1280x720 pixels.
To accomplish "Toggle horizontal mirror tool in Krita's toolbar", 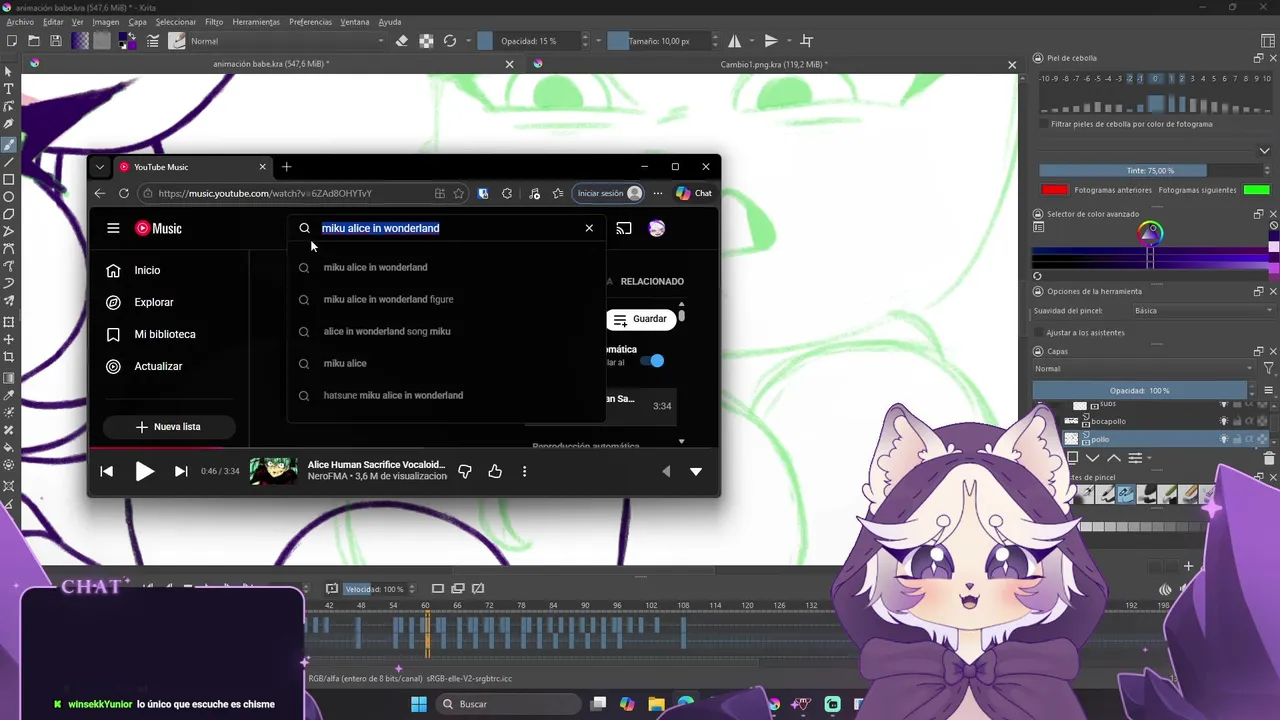I will 735,41.
